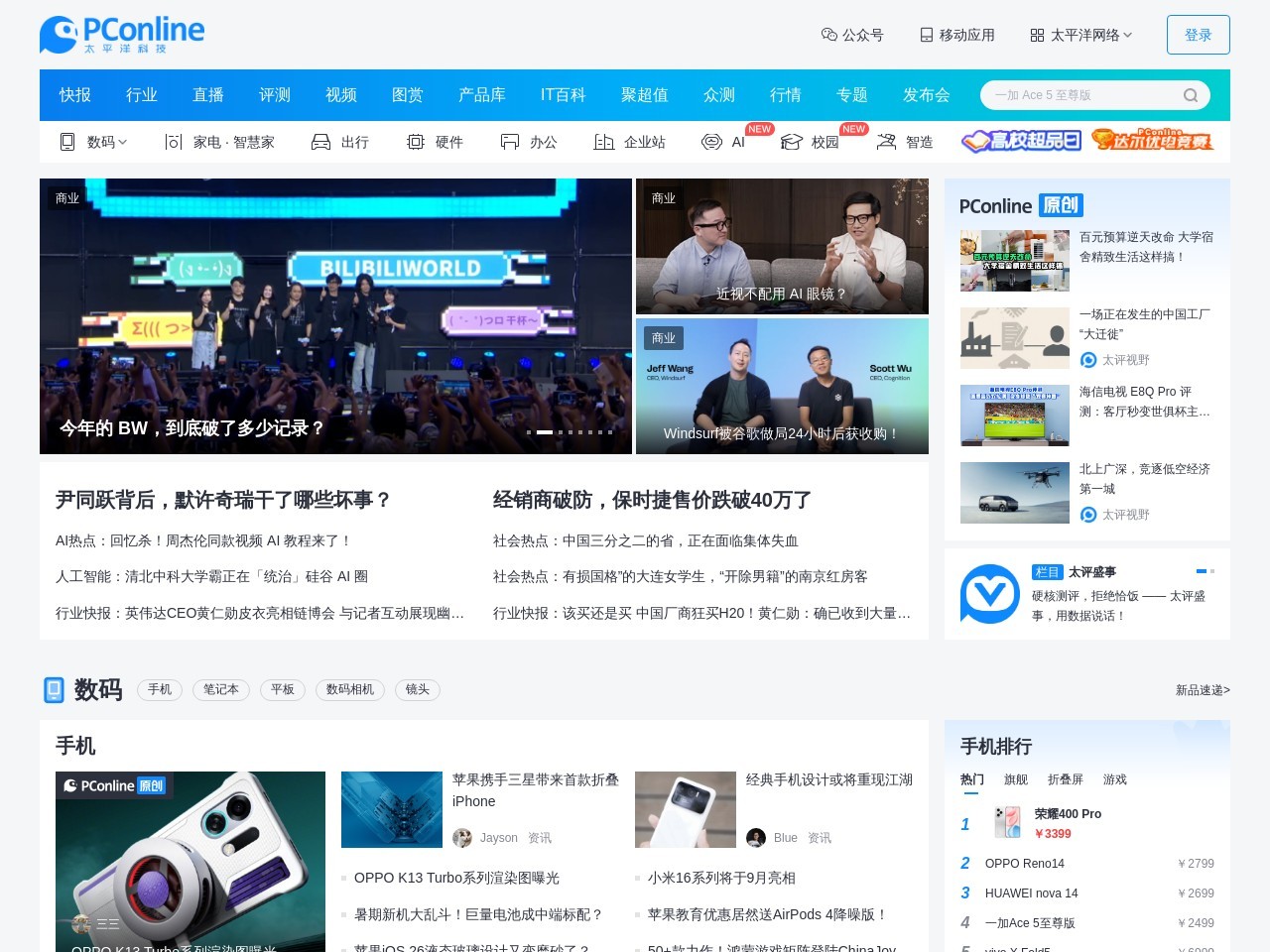Switch to 折叠屏 phone ranking tab
Image resolution: width=1270 pixels, height=952 pixels.
click(x=1066, y=779)
